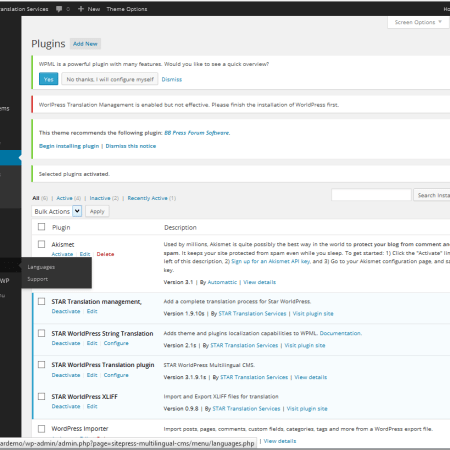Delete the Akismet plugin
Viewport: 450px width, 450px height.
click(105, 254)
